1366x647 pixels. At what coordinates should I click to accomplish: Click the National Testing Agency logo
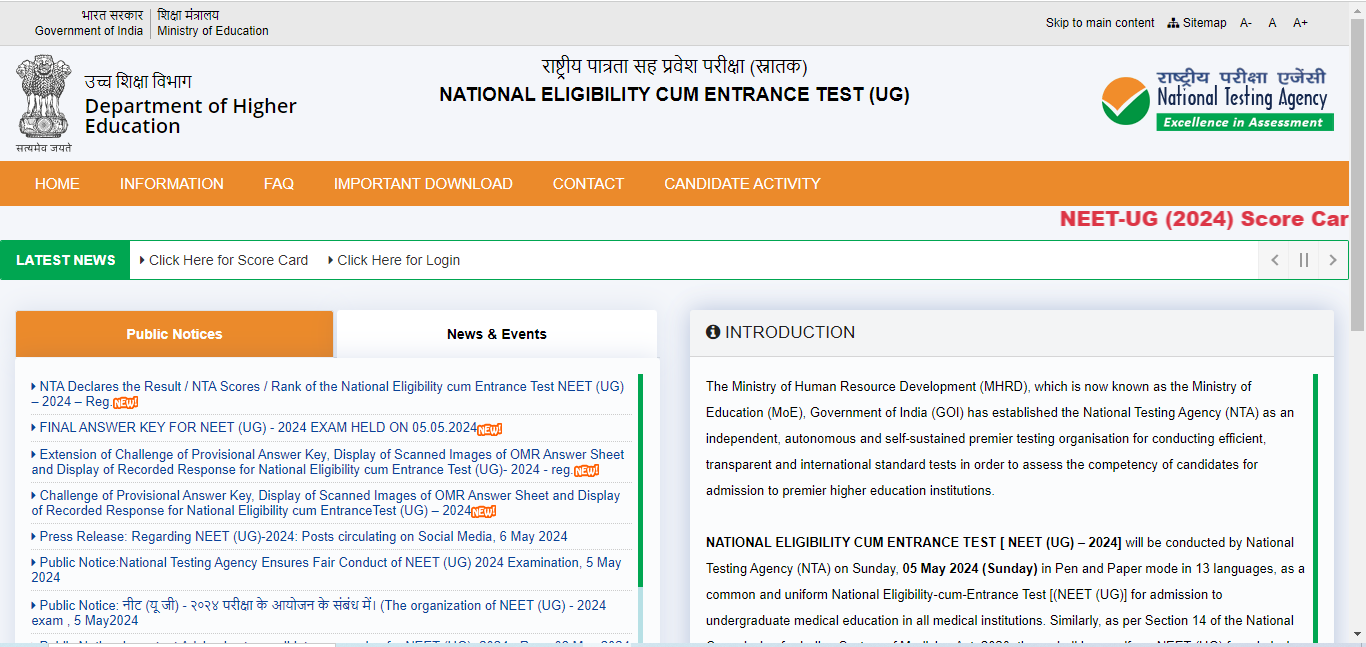point(1216,99)
